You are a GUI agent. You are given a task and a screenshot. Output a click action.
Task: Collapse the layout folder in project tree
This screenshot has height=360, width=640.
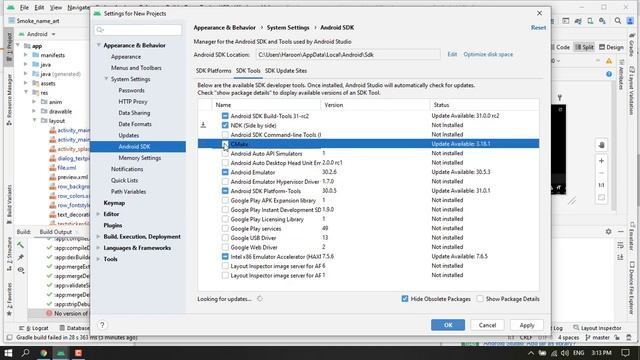point(34,121)
